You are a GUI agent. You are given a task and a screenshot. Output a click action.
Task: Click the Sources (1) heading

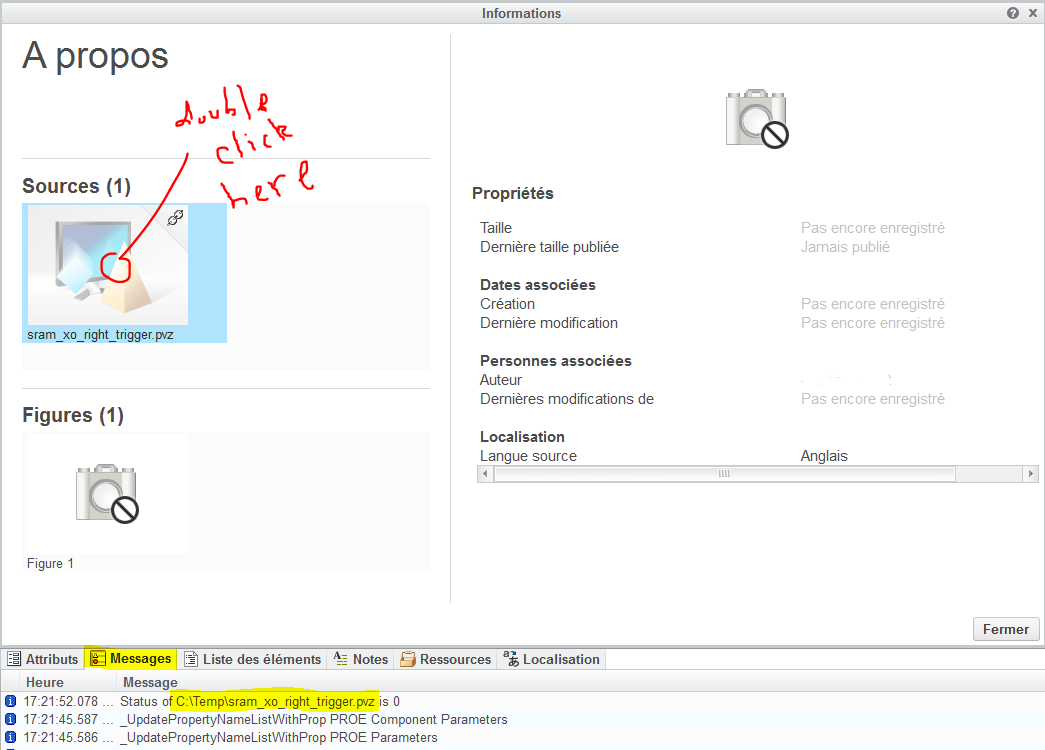77,186
